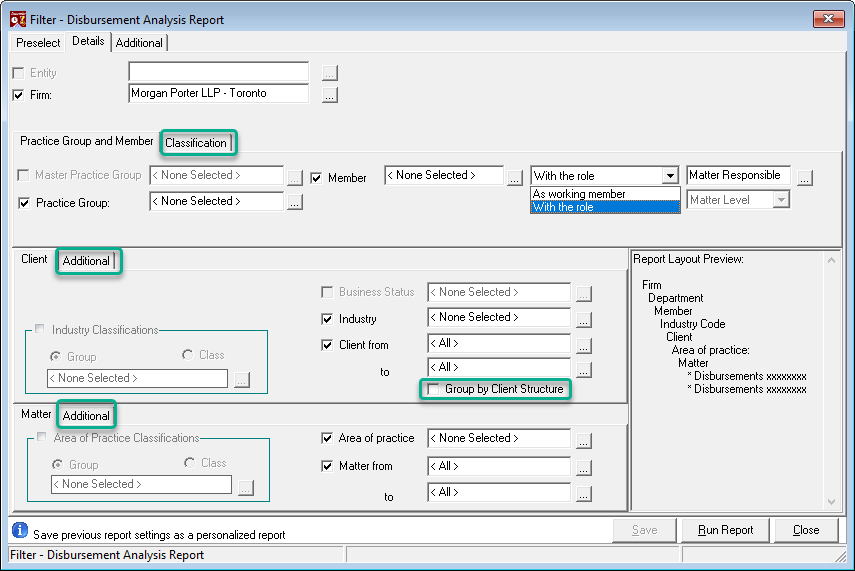Click scroll down arrow in Report Layout Preview

(x=831, y=502)
